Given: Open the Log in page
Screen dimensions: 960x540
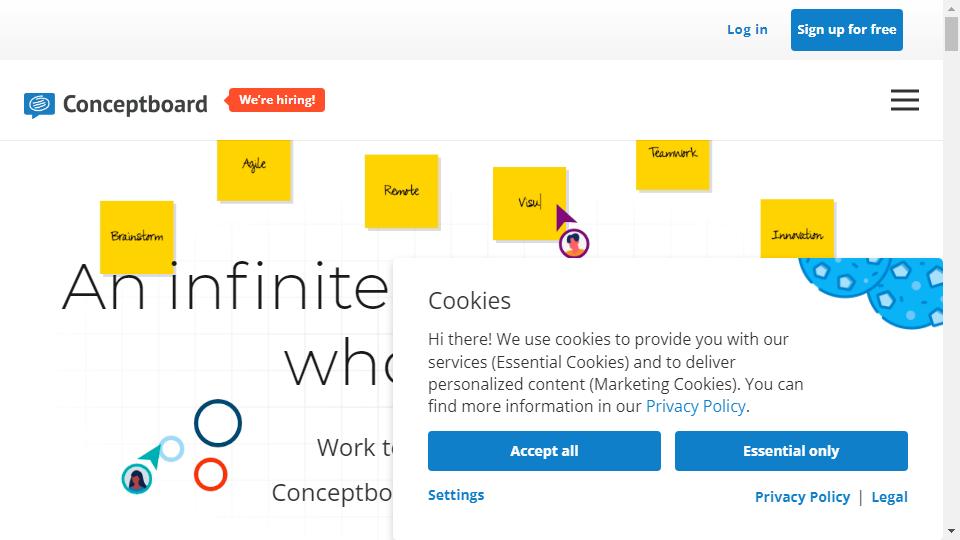Looking at the screenshot, I should (x=747, y=29).
